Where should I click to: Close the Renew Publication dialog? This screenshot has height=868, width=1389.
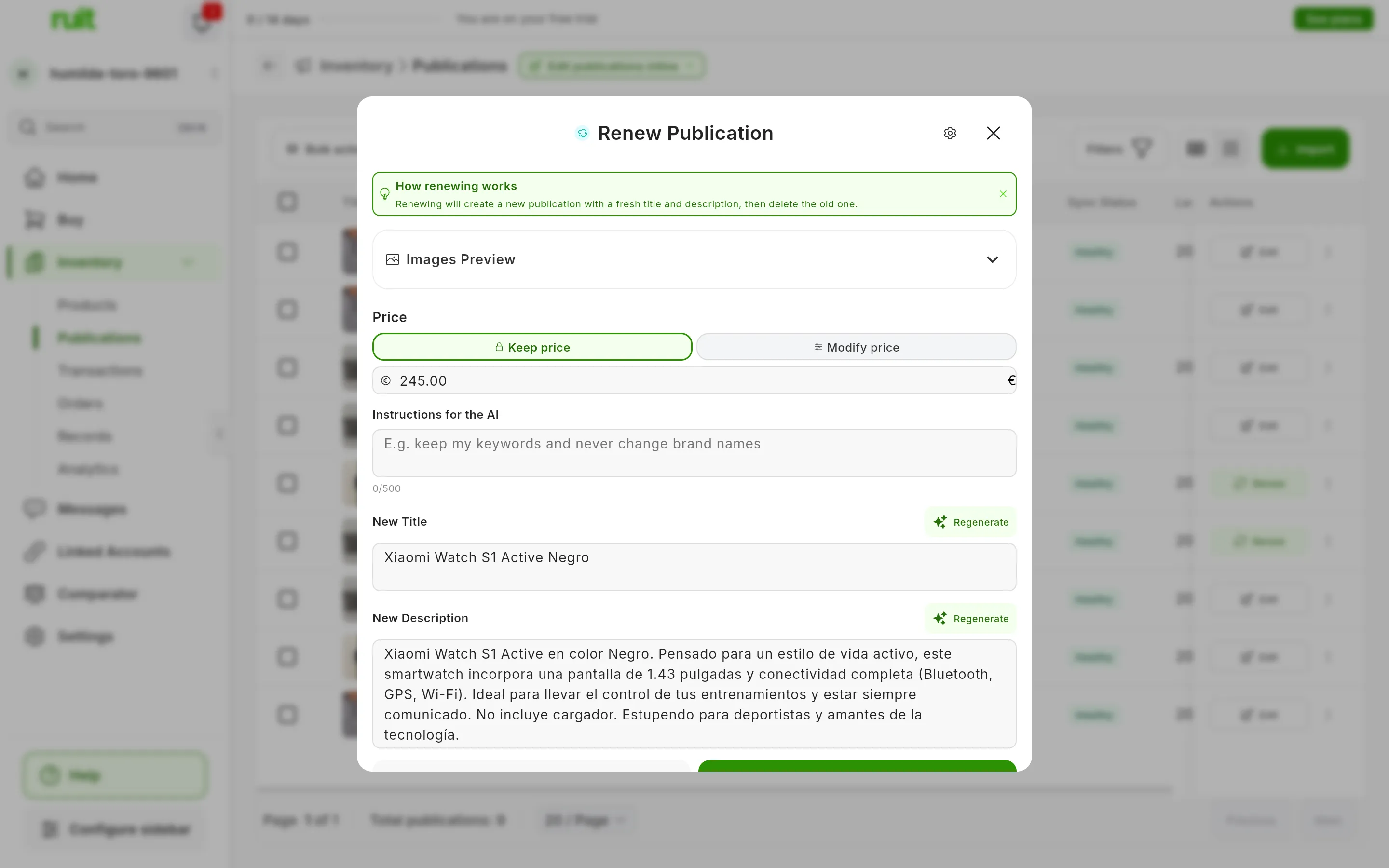tap(993, 133)
